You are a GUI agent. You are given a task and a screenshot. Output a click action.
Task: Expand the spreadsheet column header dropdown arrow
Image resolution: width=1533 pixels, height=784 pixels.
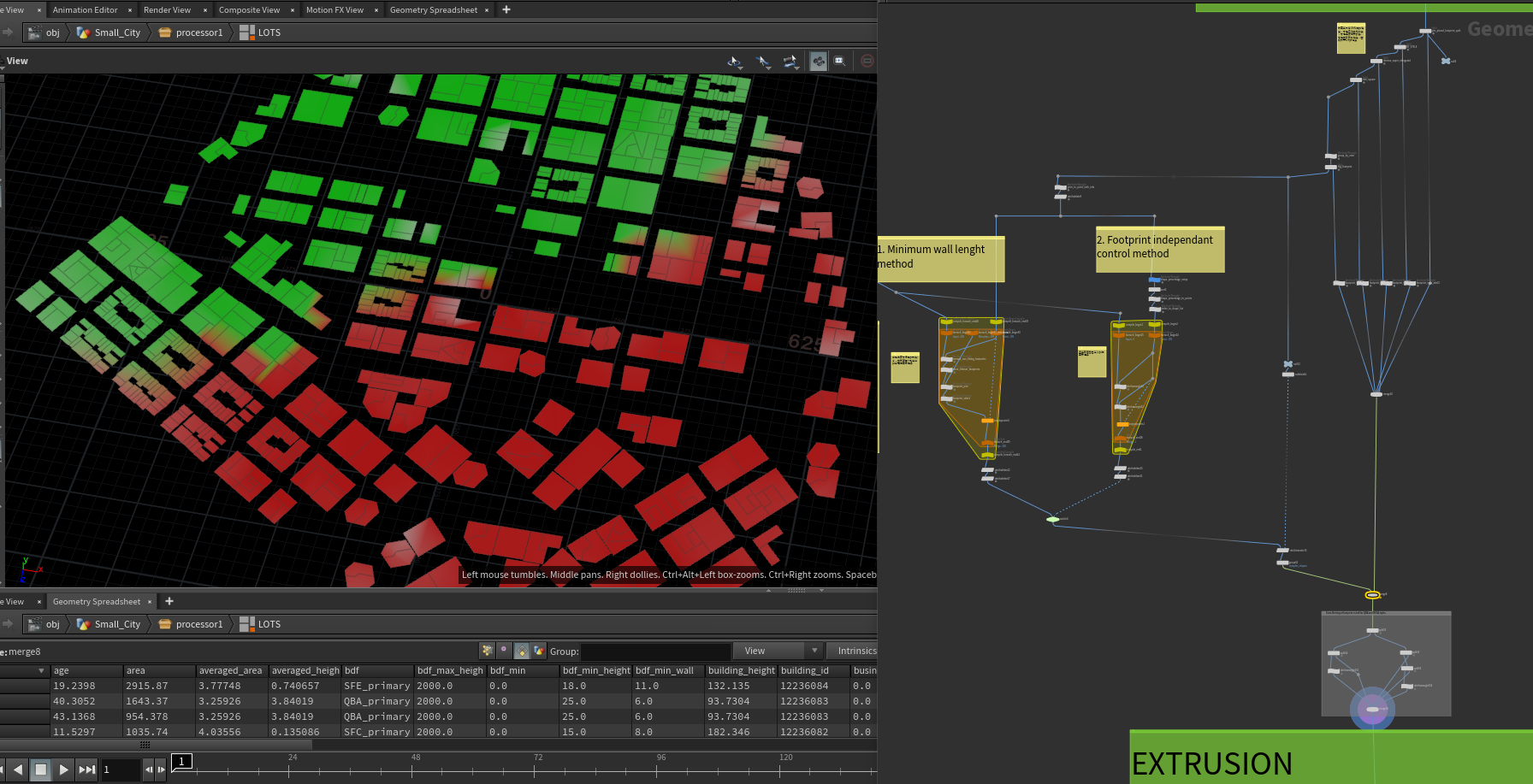(x=41, y=671)
